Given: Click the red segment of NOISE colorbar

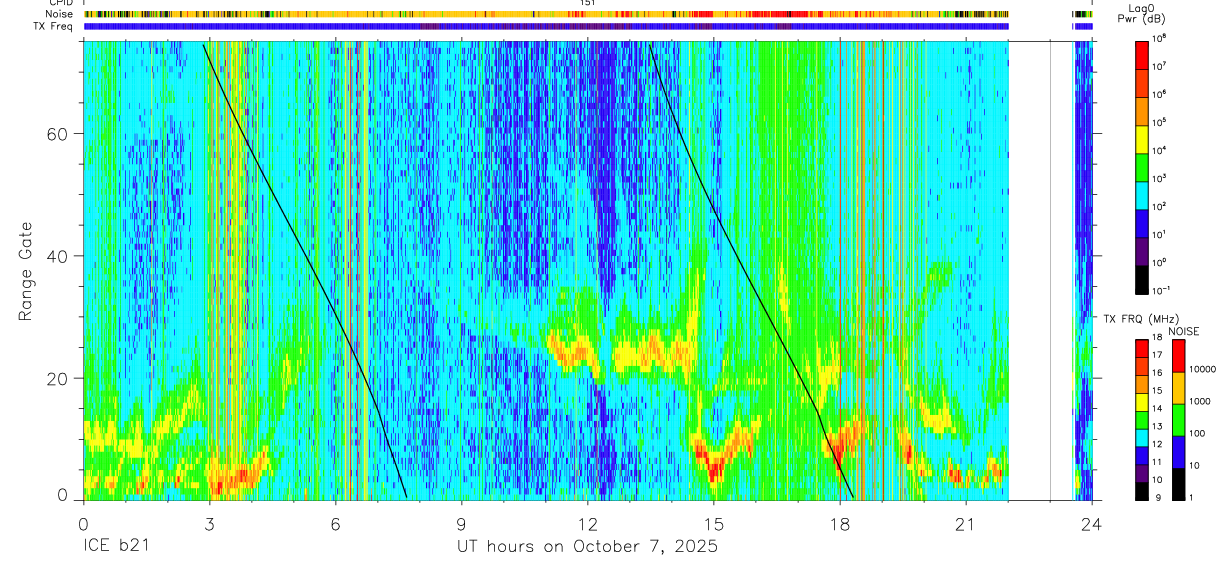Looking at the screenshot, I should [1178, 356].
